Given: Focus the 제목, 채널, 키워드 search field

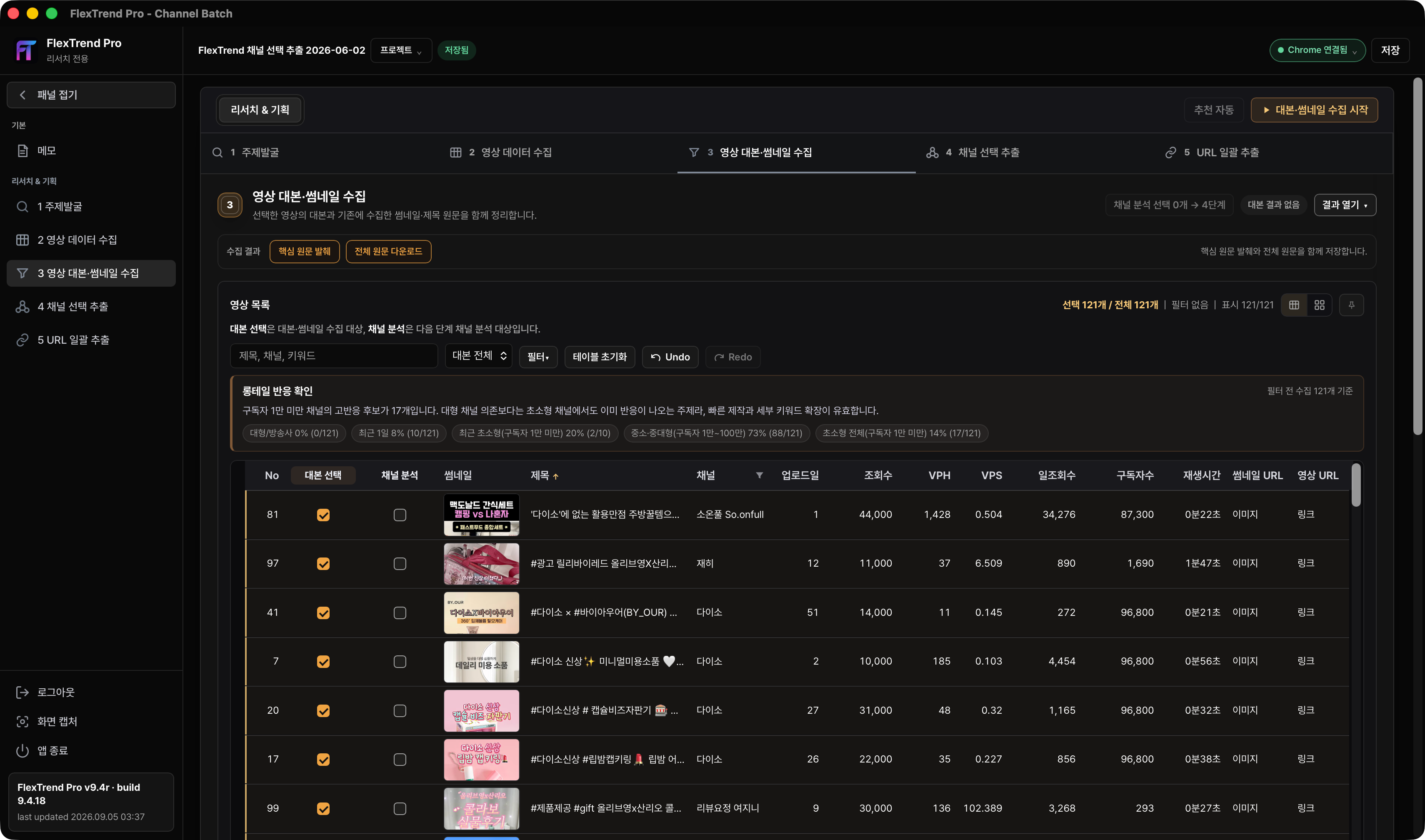Looking at the screenshot, I should click(x=334, y=356).
